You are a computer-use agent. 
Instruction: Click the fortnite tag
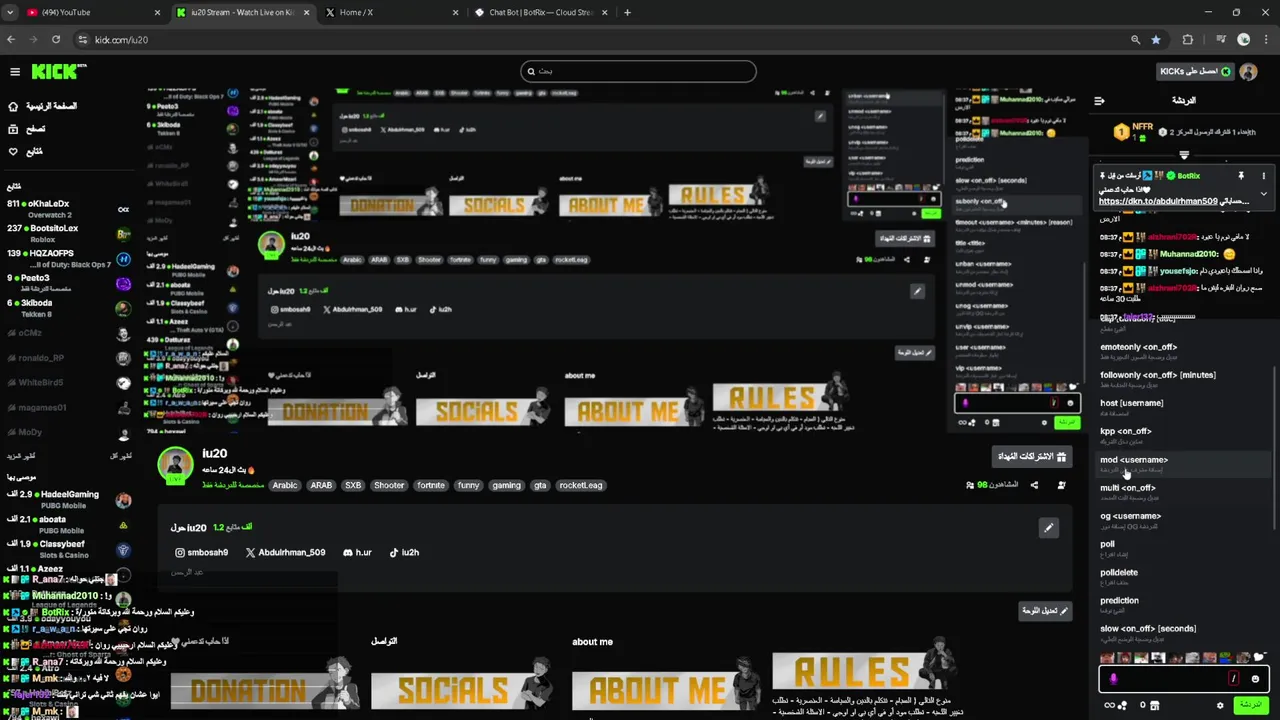click(431, 485)
